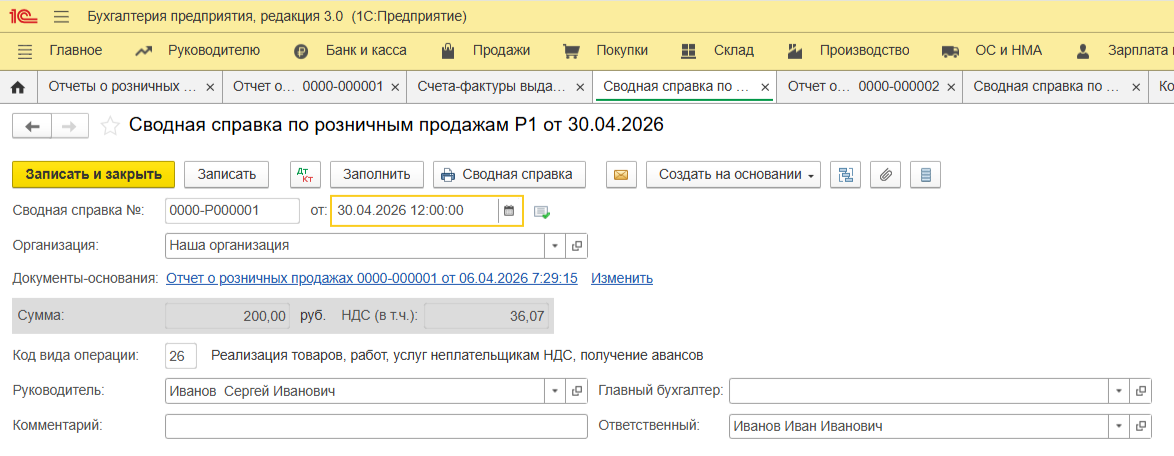Open related documents structure icon
The image size is (1174, 456).
[x=845, y=174]
